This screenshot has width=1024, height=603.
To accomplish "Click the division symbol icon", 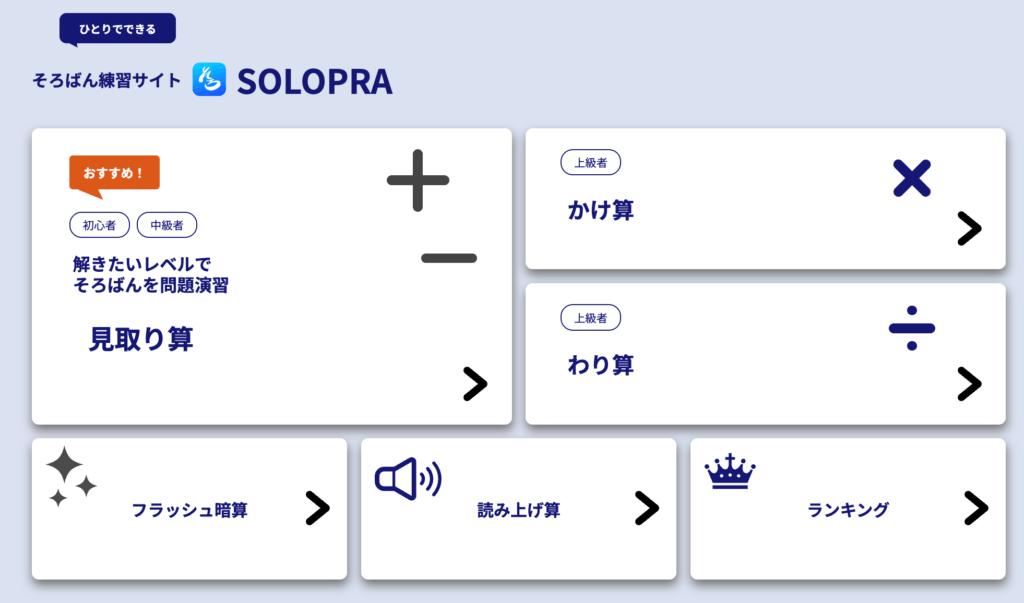I will tap(911, 328).
